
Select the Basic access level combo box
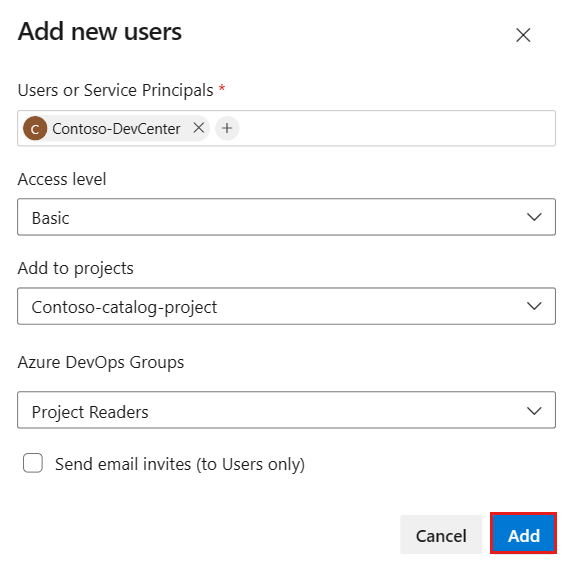(x=286, y=217)
